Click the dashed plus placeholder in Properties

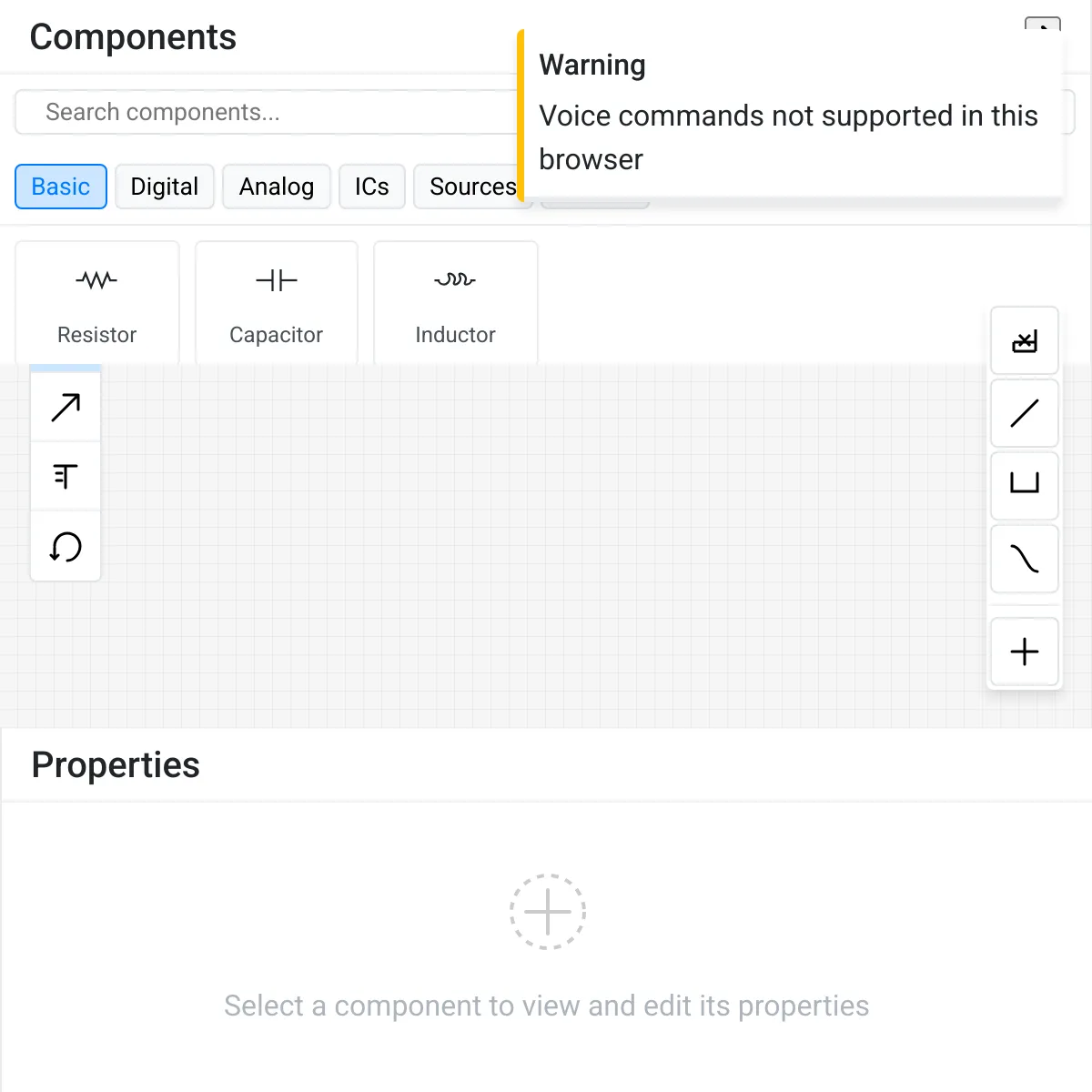click(x=547, y=912)
